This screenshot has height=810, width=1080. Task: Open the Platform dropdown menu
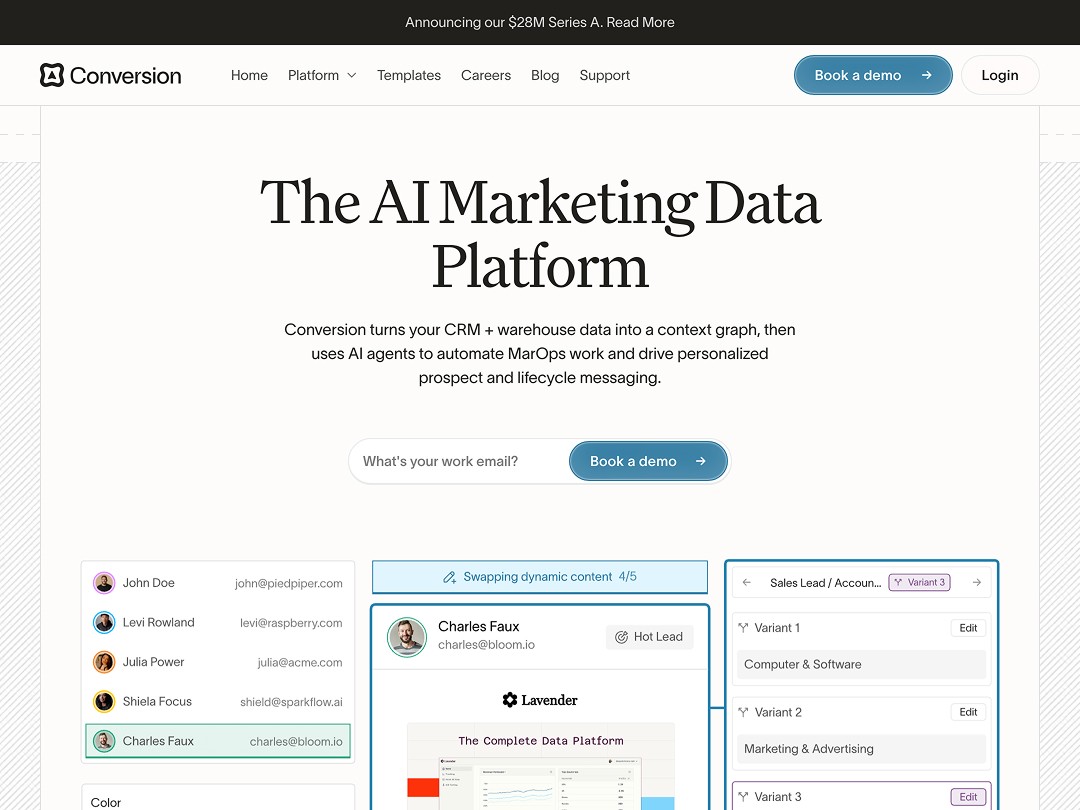pyautogui.click(x=321, y=75)
